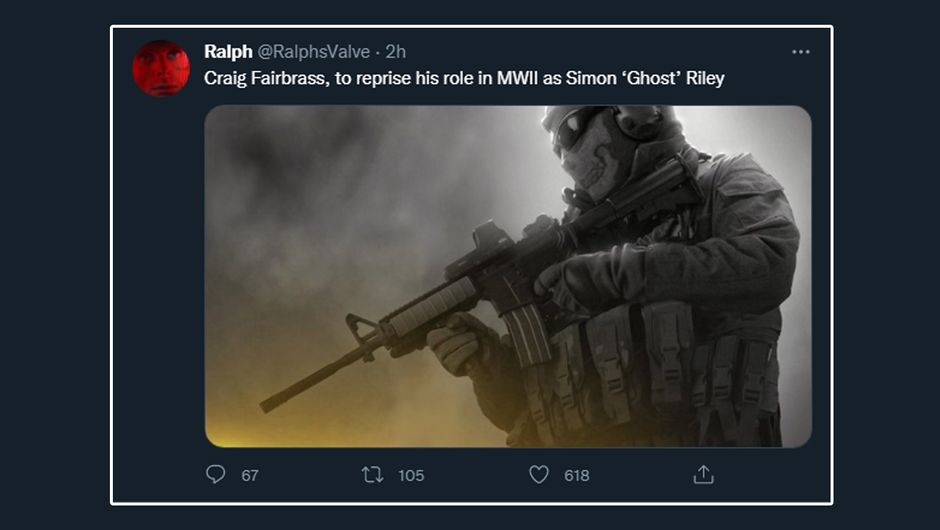Screen dimensions: 940x530
Task: Open the three-dot more options menu
Action: point(801,52)
